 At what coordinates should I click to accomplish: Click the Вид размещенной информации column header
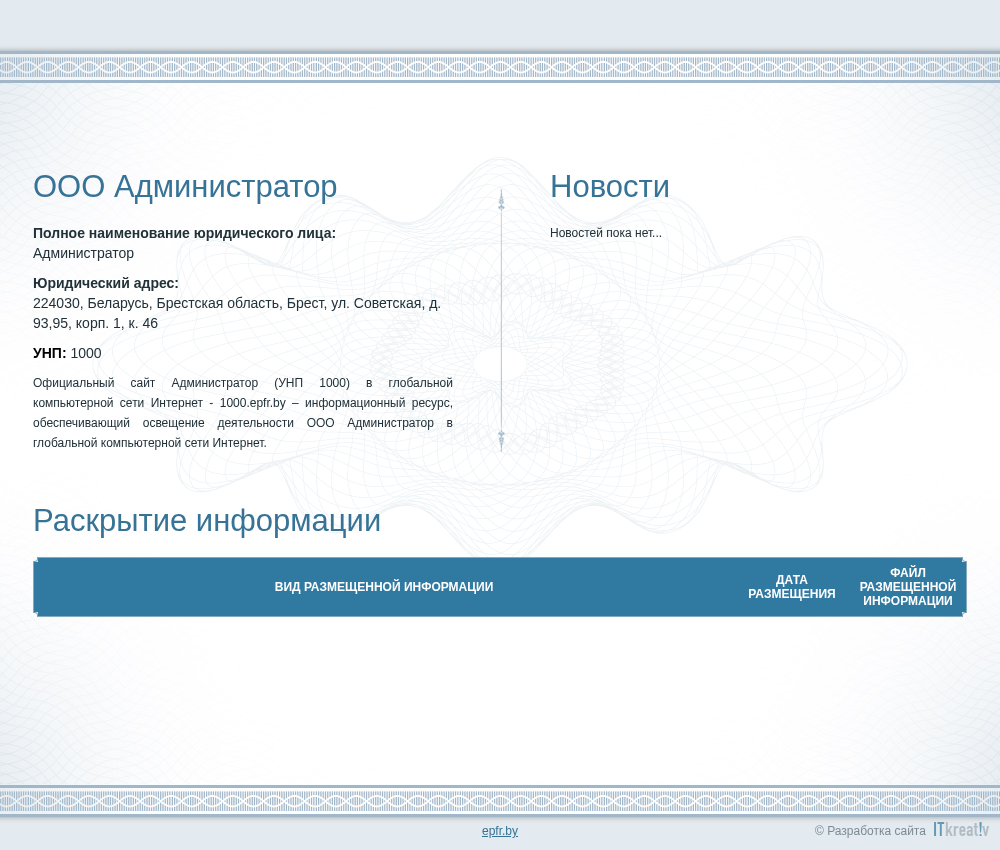coord(384,587)
